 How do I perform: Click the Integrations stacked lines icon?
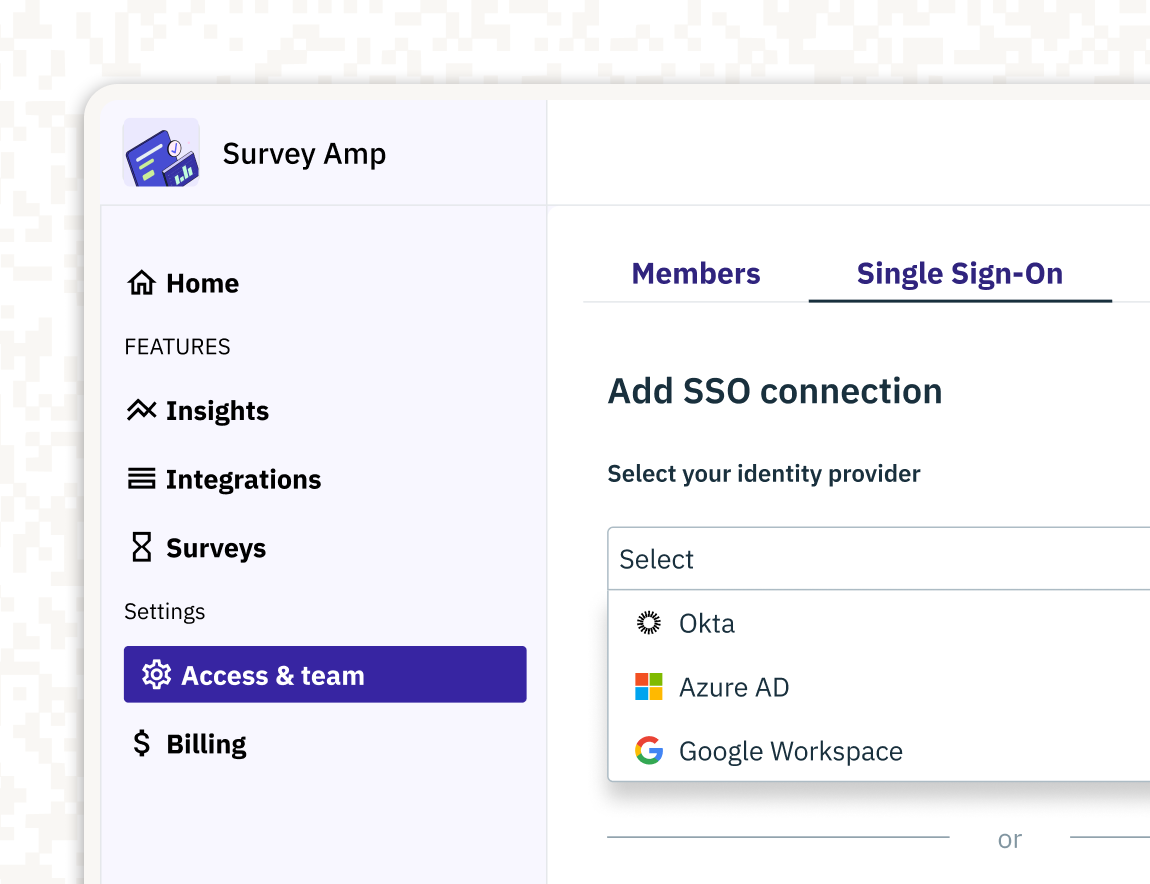141,479
